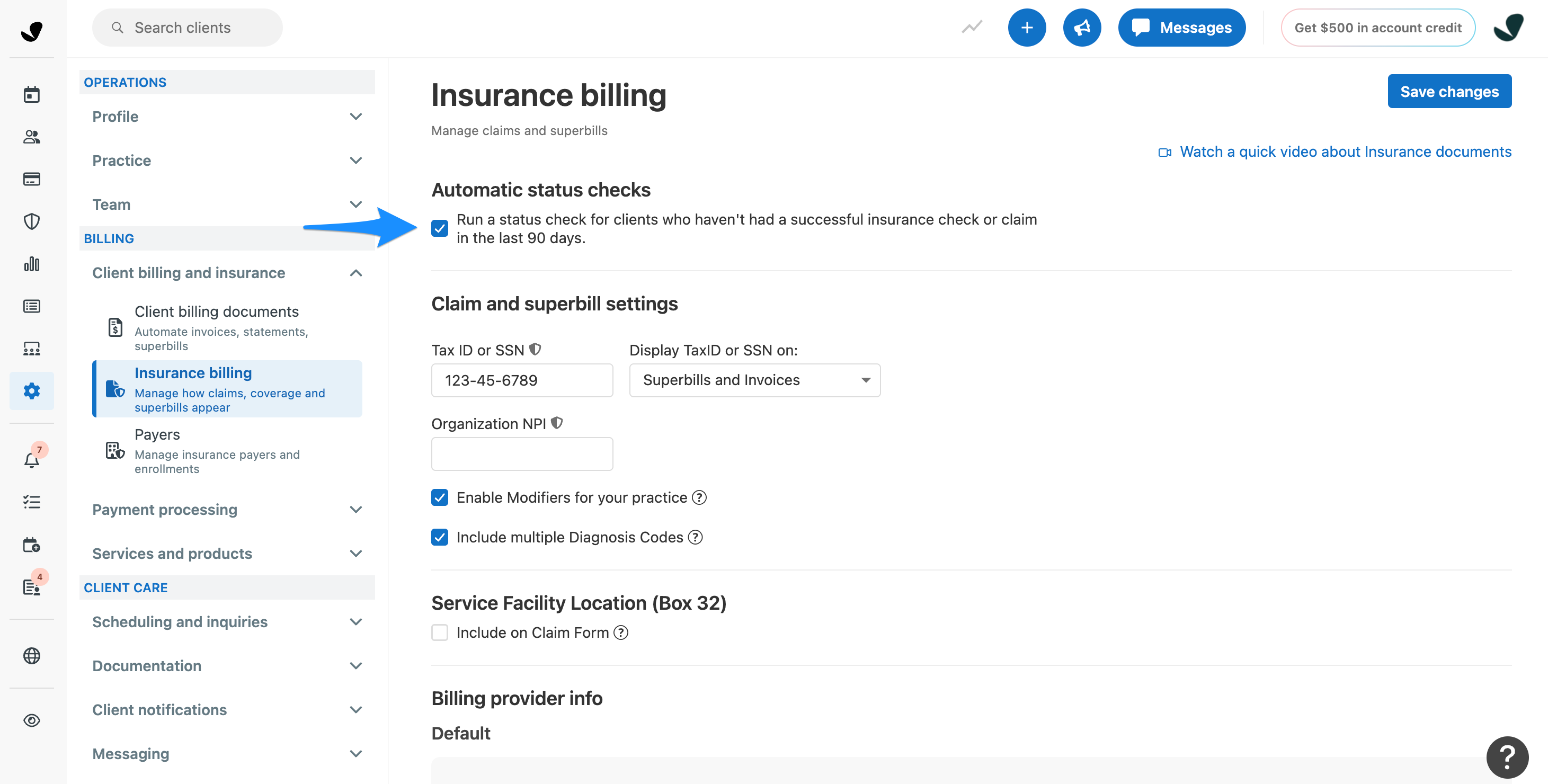Open the Calendar icon in sidebar
Viewport: 1548px width, 784px height.
coord(31,94)
